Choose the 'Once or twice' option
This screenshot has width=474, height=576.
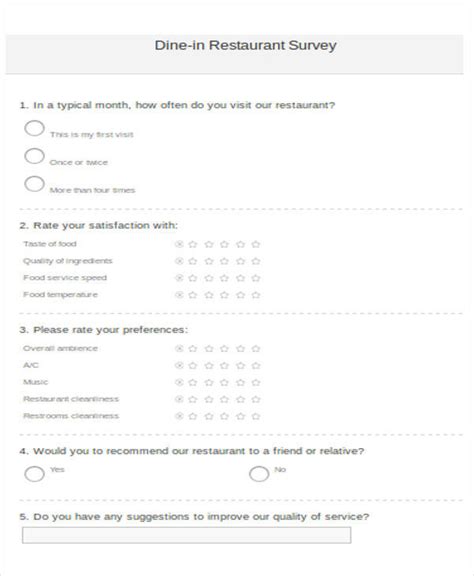coord(35,156)
